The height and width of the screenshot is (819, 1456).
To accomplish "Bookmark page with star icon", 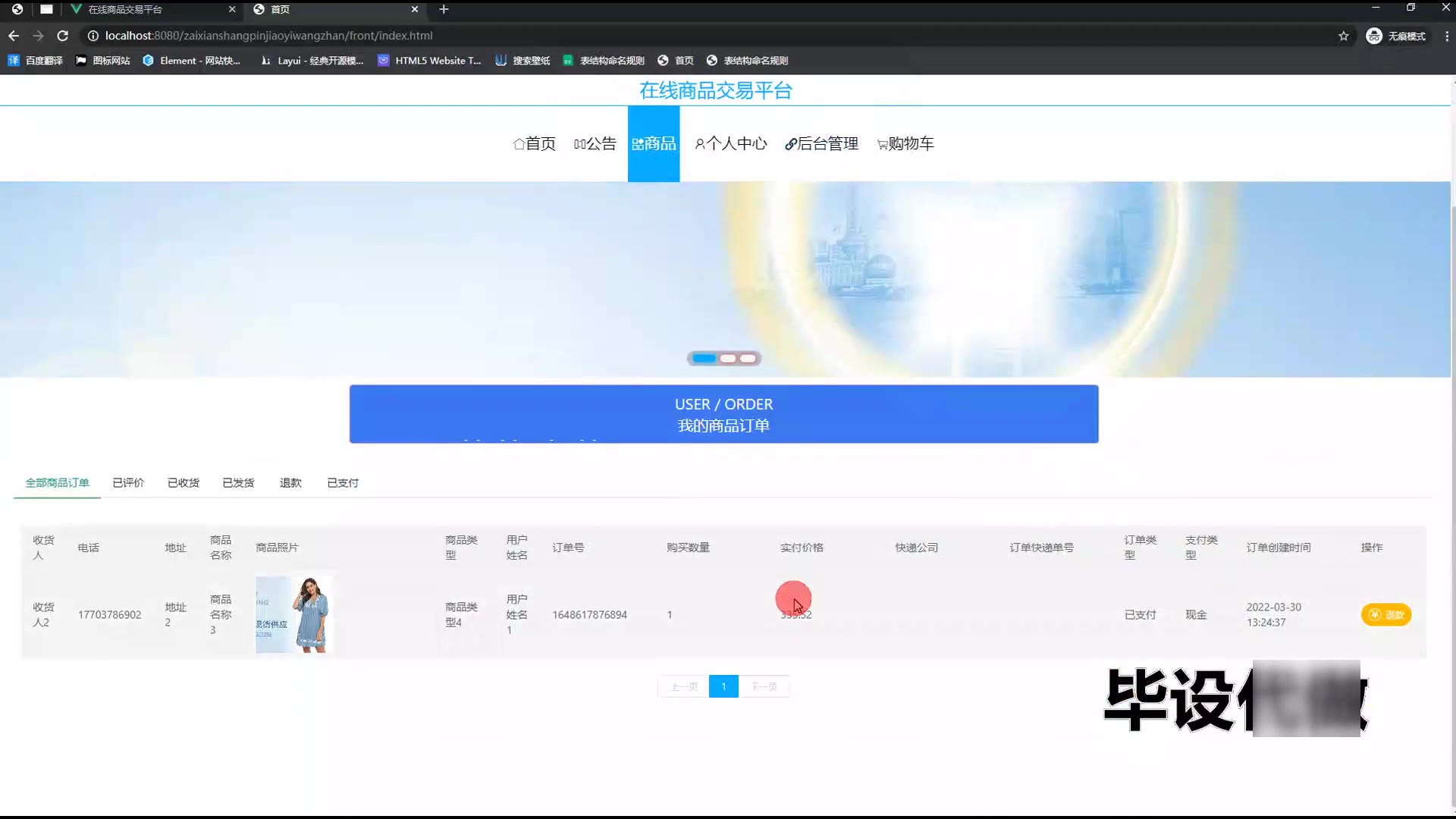I will [x=1343, y=36].
